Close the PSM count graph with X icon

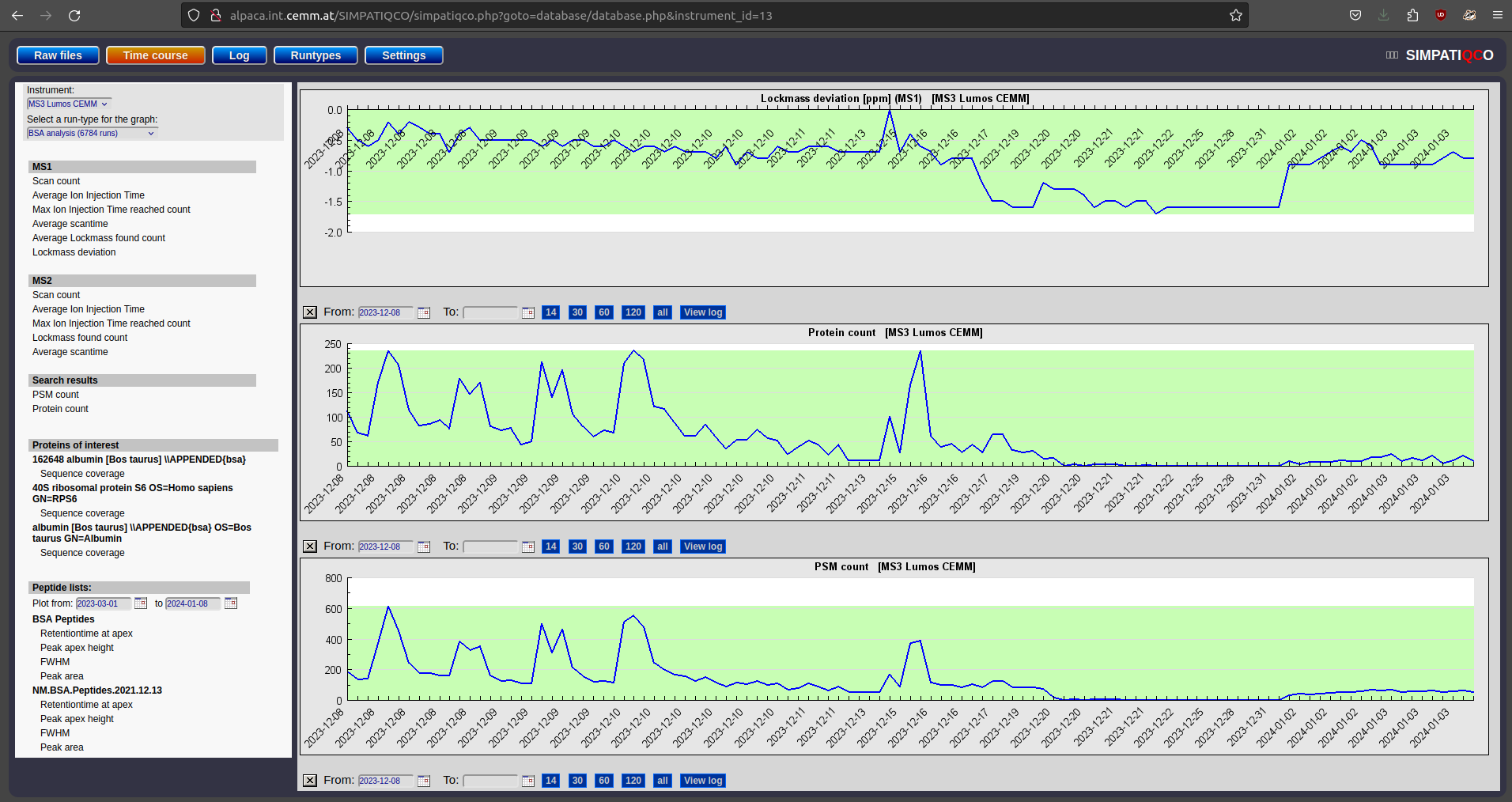click(x=310, y=781)
